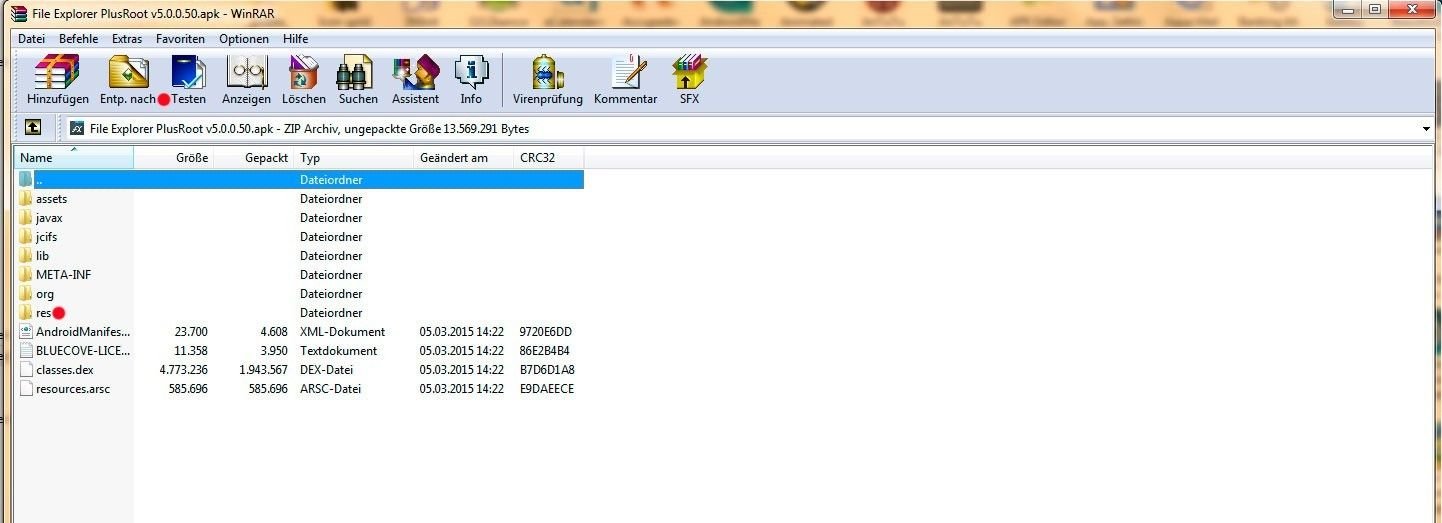Sort by Name column header
Image resolution: width=1442 pixels, height=523 pixels.
(75, 158)
